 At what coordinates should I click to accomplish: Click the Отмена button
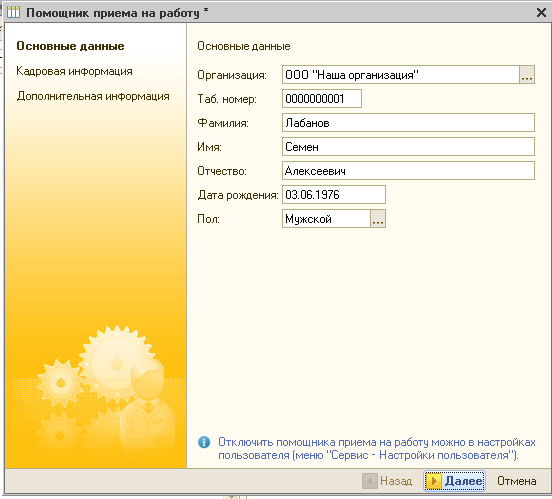516,481
